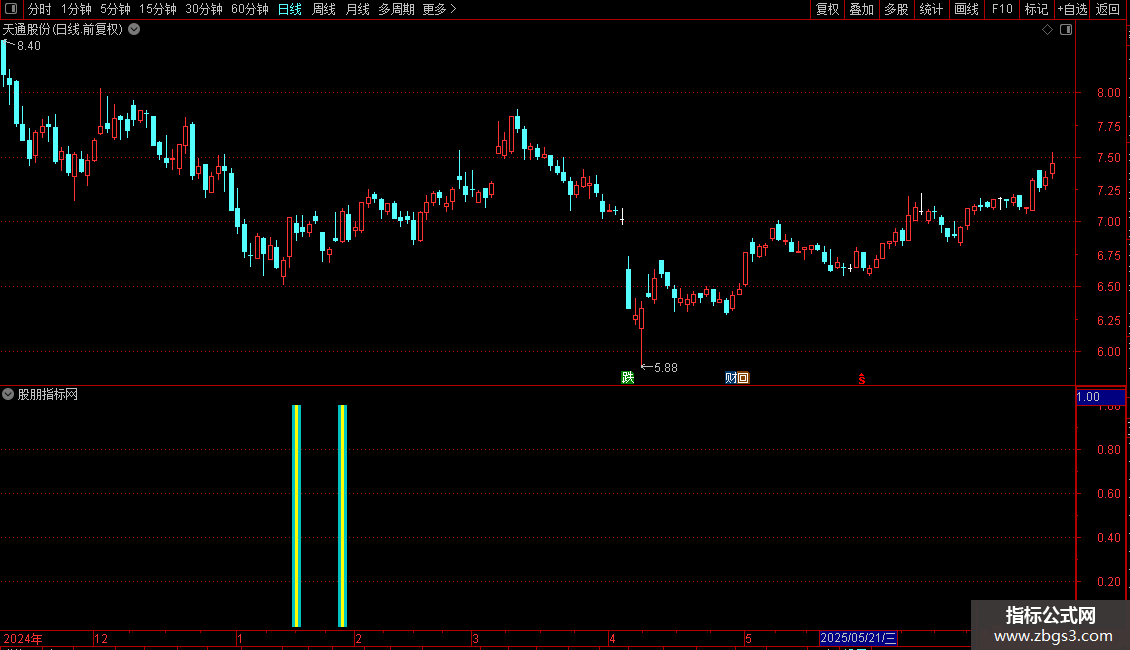Click the red S marker on chart
Screen dimensions: 1130x650
pyautogui.click(x=861, y=379)
